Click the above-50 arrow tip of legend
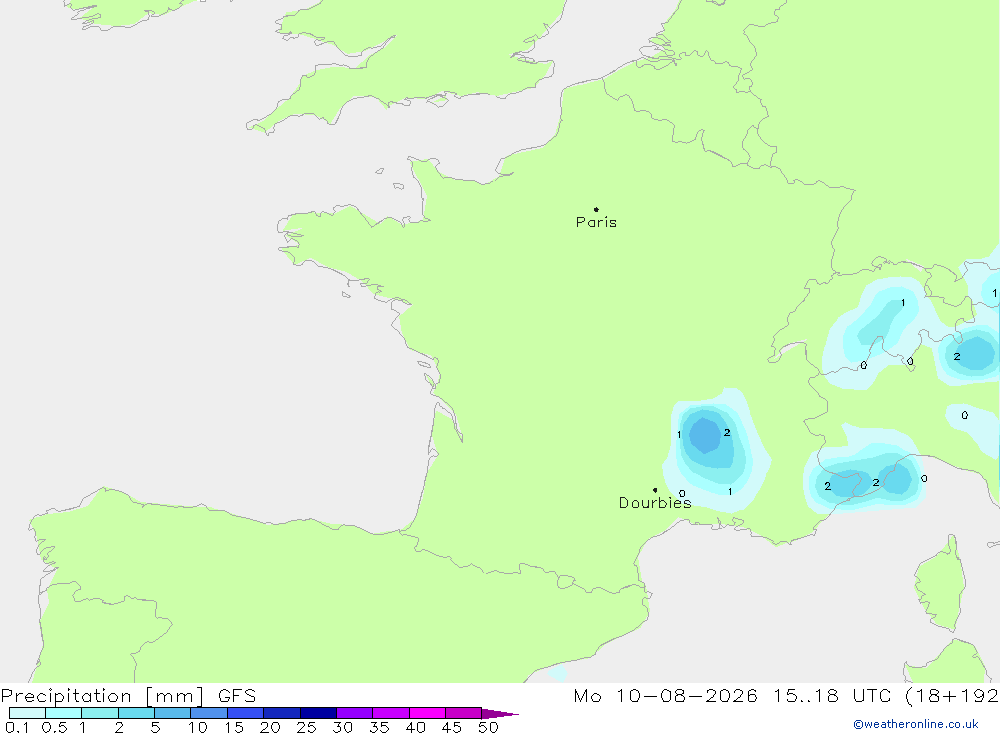This screenshot has width=1000, height=733. click(x=499, y=713)
